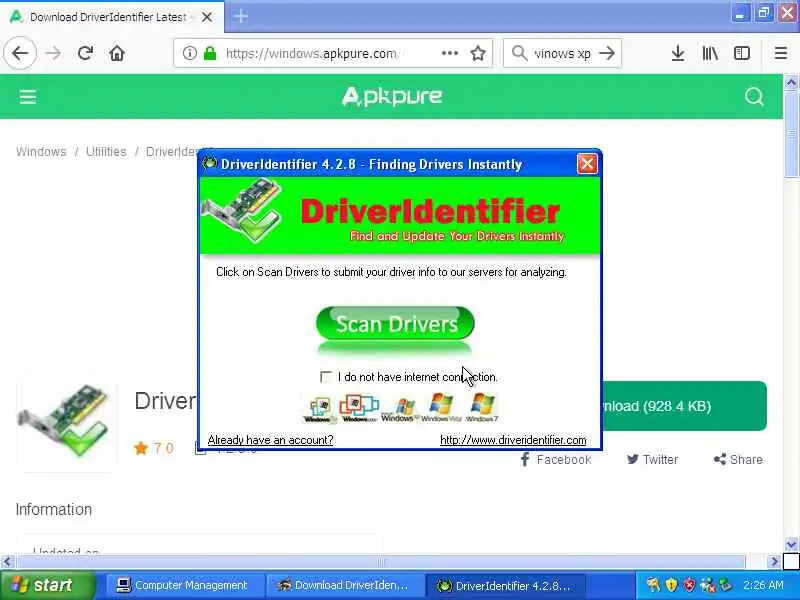This screenshot has width=800, height=600.
Task: Switch to DriverIdentifier 4.2.8 taskbar item
Action: click(505, 585)
